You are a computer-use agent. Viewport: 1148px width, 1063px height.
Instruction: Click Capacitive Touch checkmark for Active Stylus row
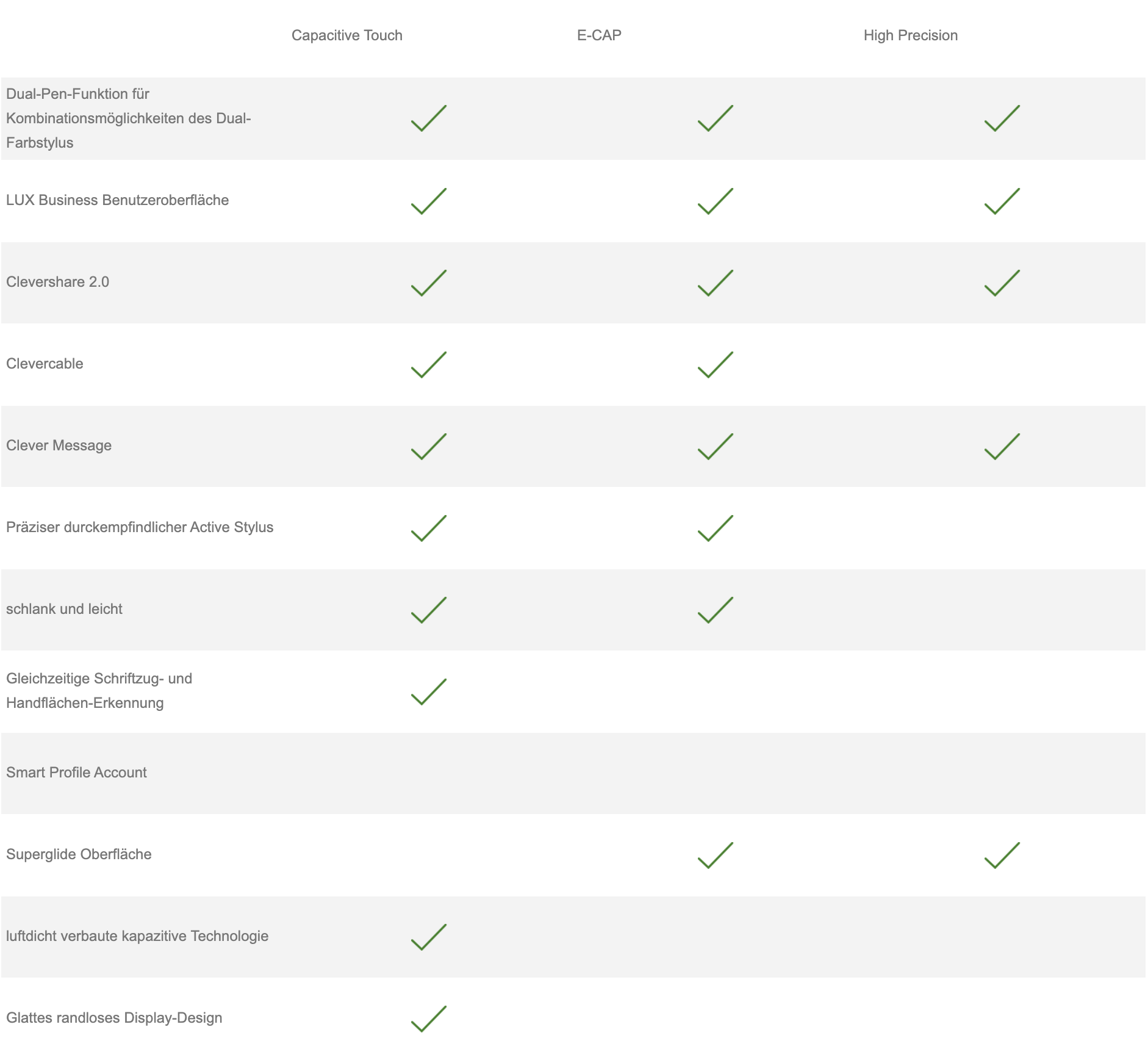coord(429,528)
